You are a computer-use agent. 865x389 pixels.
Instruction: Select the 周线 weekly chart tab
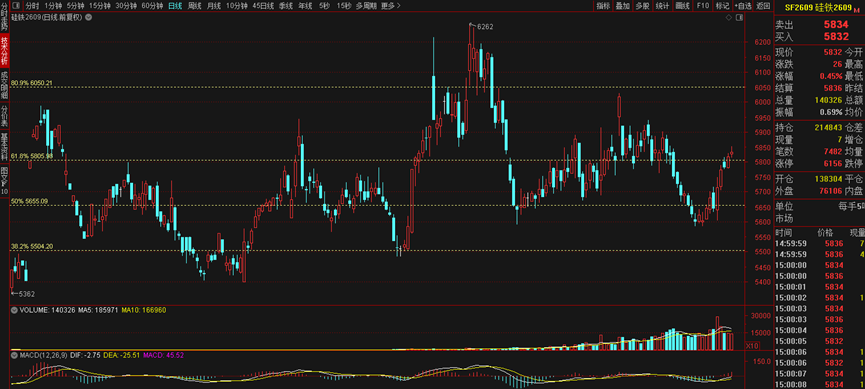tap(195, 6)
